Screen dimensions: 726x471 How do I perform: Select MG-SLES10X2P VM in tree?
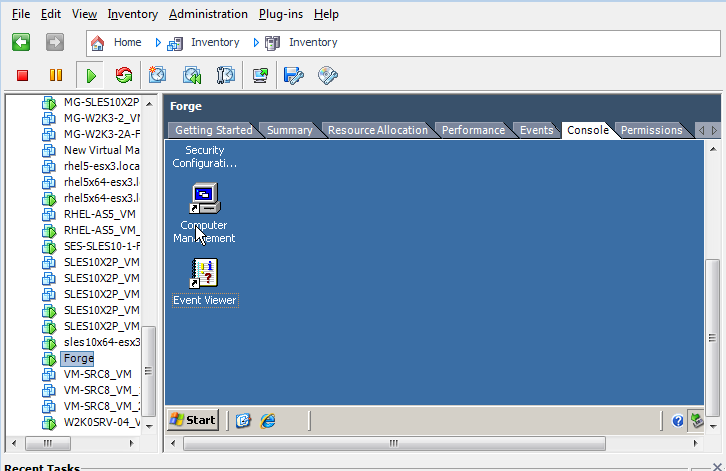click(x=101, y=102)
